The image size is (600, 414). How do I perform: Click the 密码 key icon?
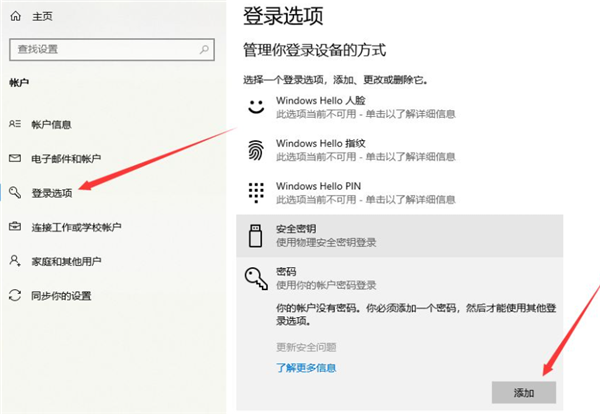(x=254, y=278)
